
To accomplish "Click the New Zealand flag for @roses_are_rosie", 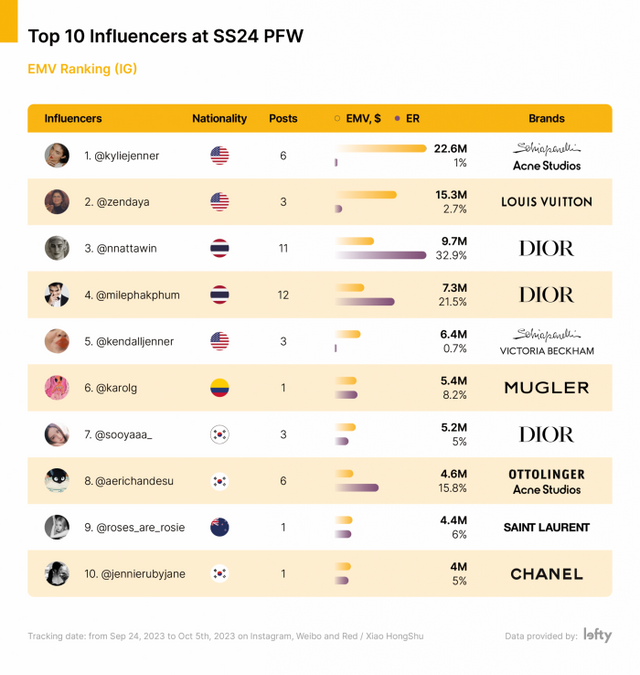I will (220, 527).
